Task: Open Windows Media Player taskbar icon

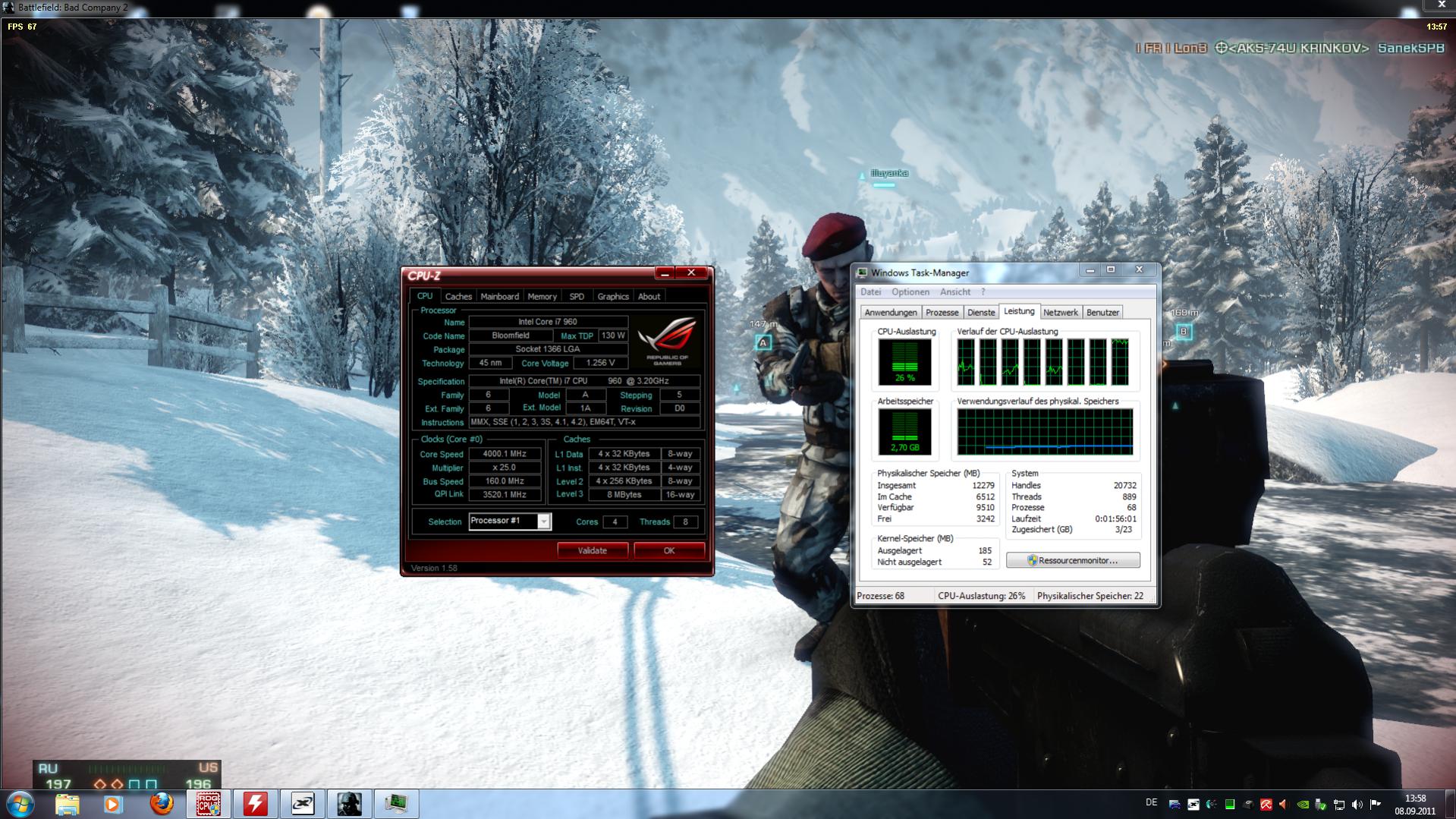Action: [114, 804]
